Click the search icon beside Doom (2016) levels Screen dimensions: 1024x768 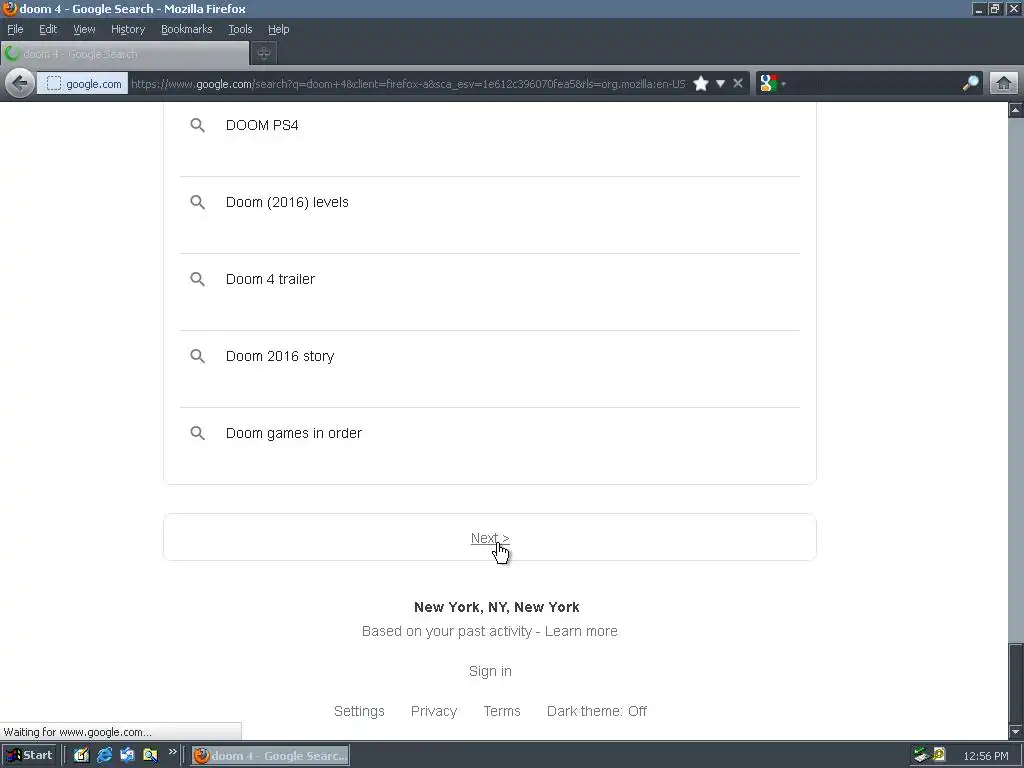[x=197, y=202]
